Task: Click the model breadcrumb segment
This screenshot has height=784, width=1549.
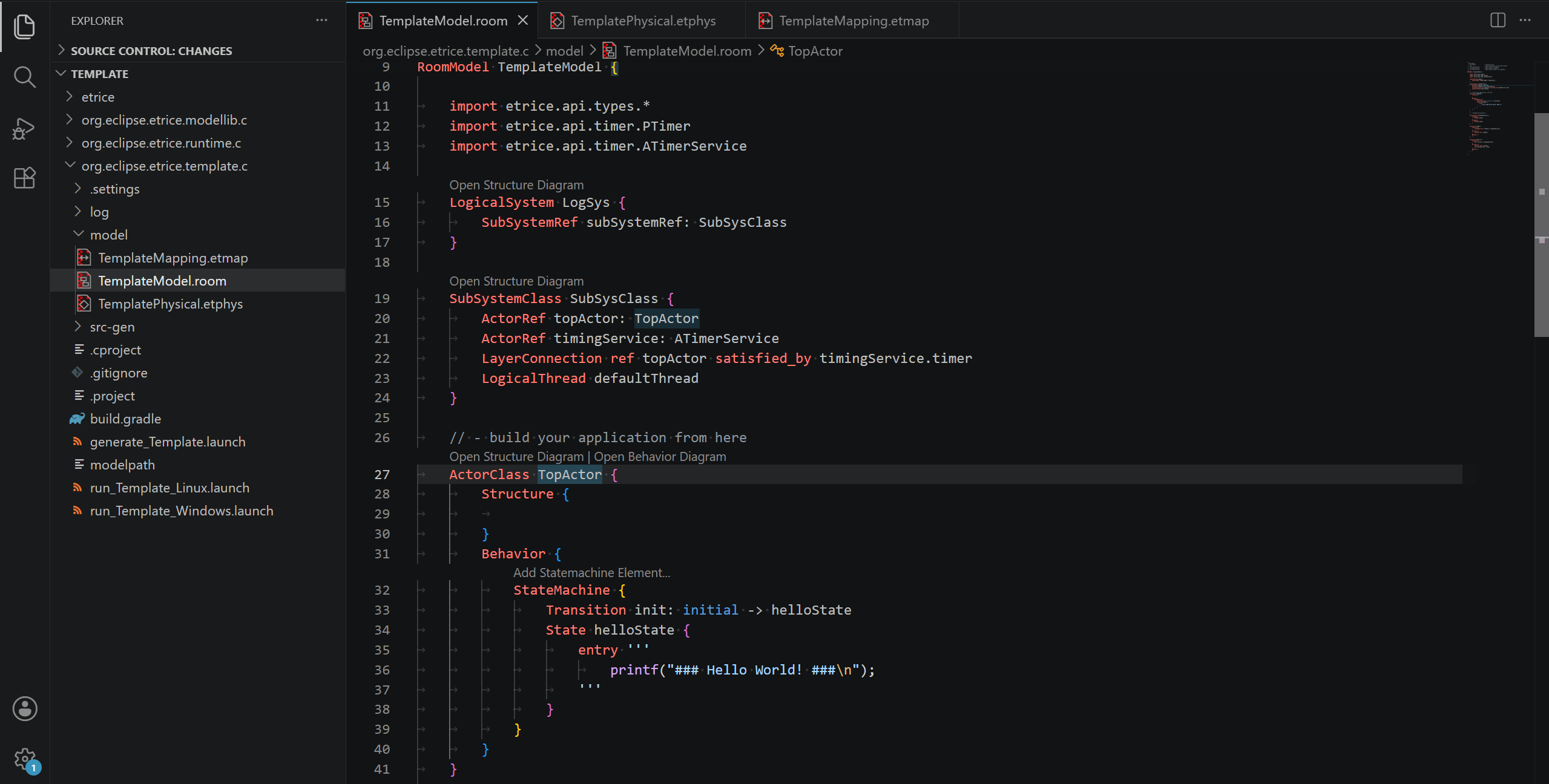Action: coord(564,51)
